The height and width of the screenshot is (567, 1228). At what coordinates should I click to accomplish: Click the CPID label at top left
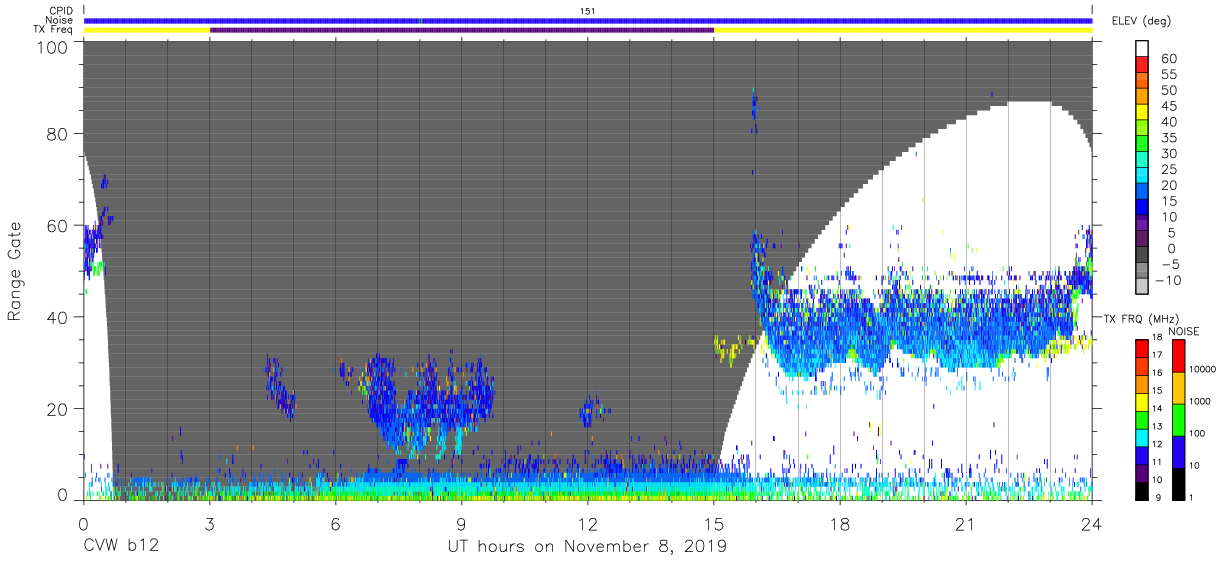[x=59, y=11]
